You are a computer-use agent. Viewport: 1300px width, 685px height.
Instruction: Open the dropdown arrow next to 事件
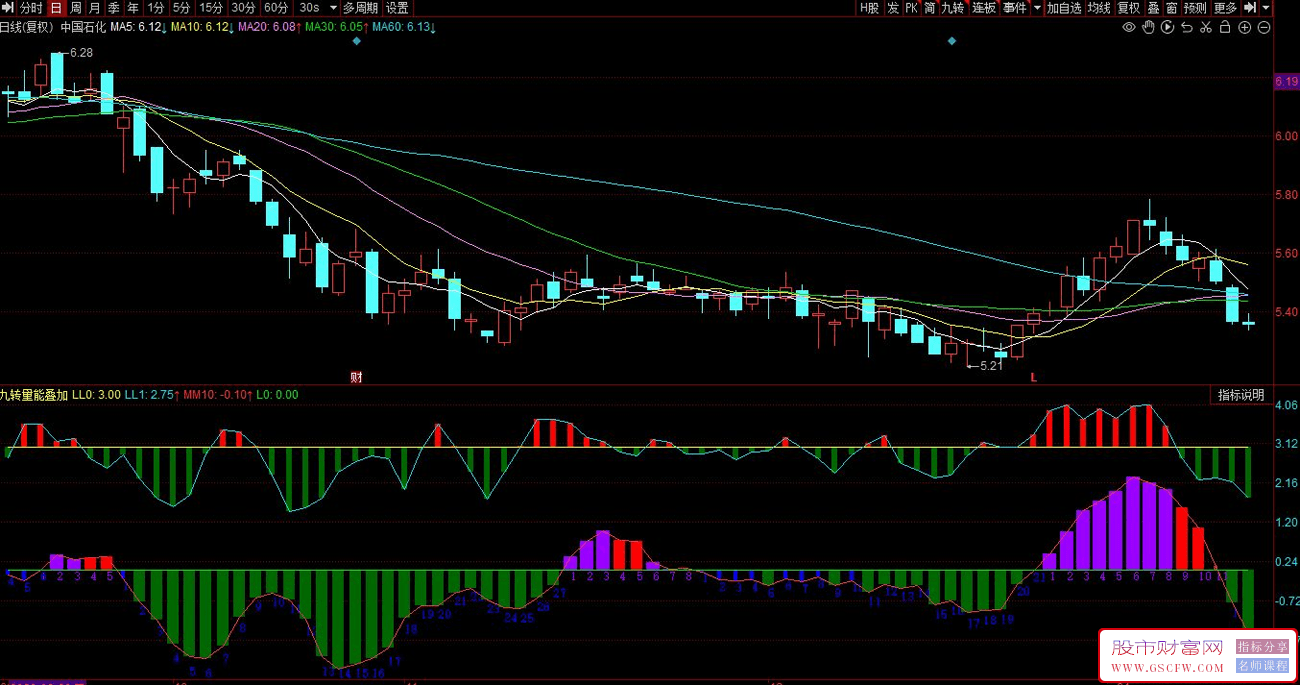tap(1037, 7)
